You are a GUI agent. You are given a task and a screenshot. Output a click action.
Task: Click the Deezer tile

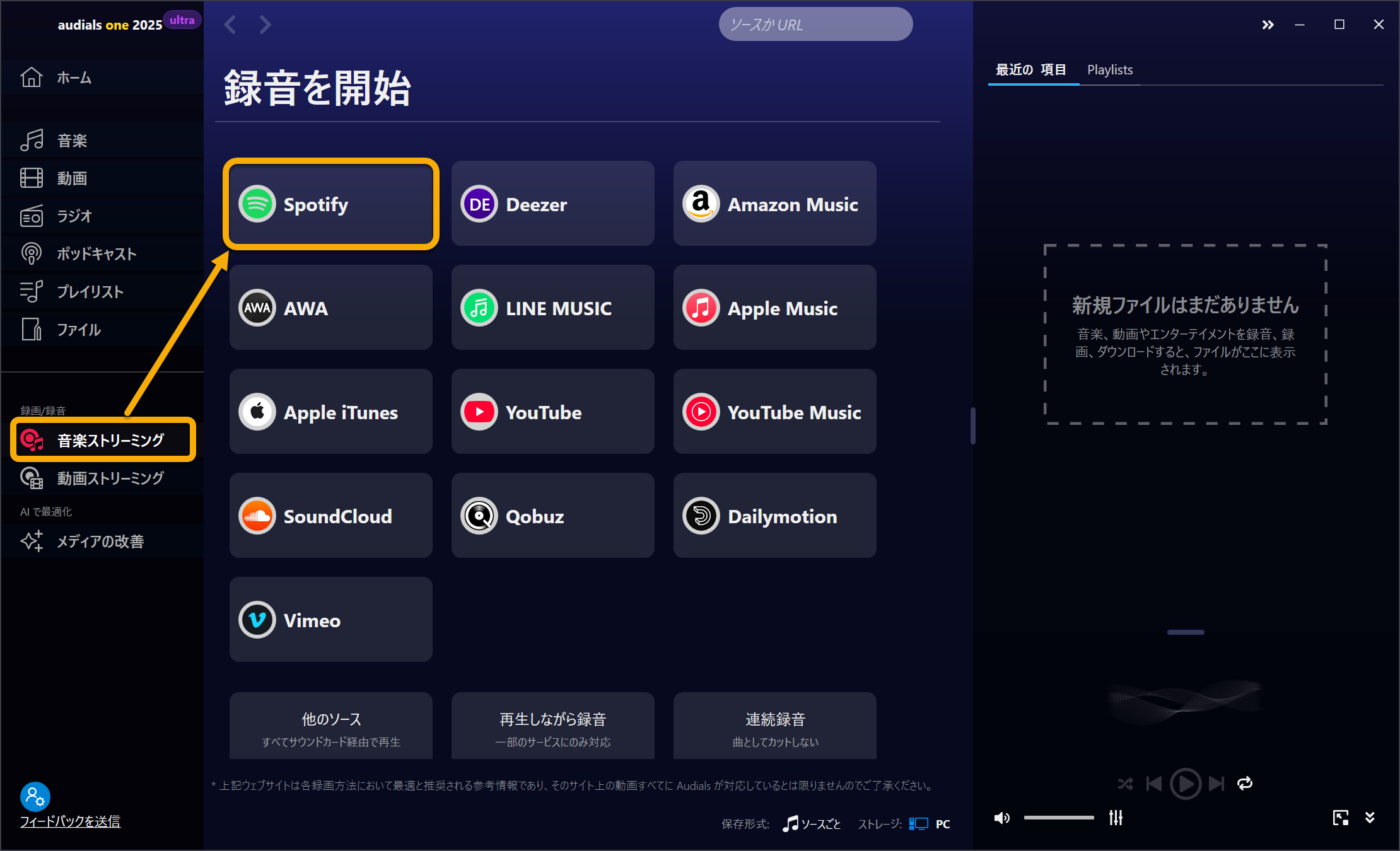[553, 204]
